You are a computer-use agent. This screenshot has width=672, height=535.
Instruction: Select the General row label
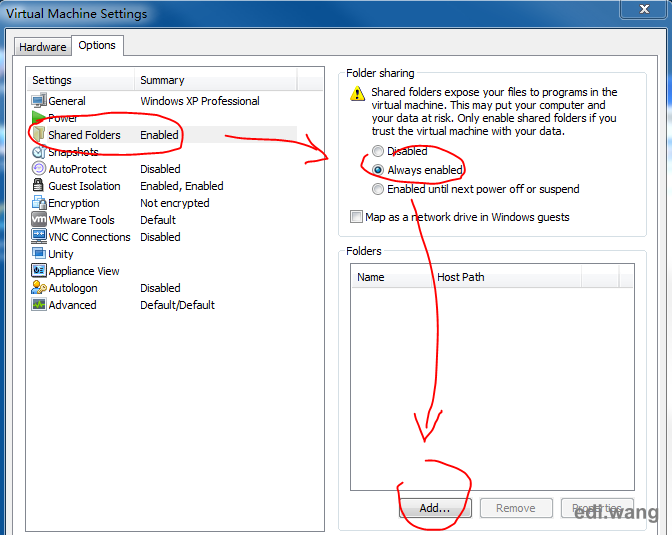67,101
